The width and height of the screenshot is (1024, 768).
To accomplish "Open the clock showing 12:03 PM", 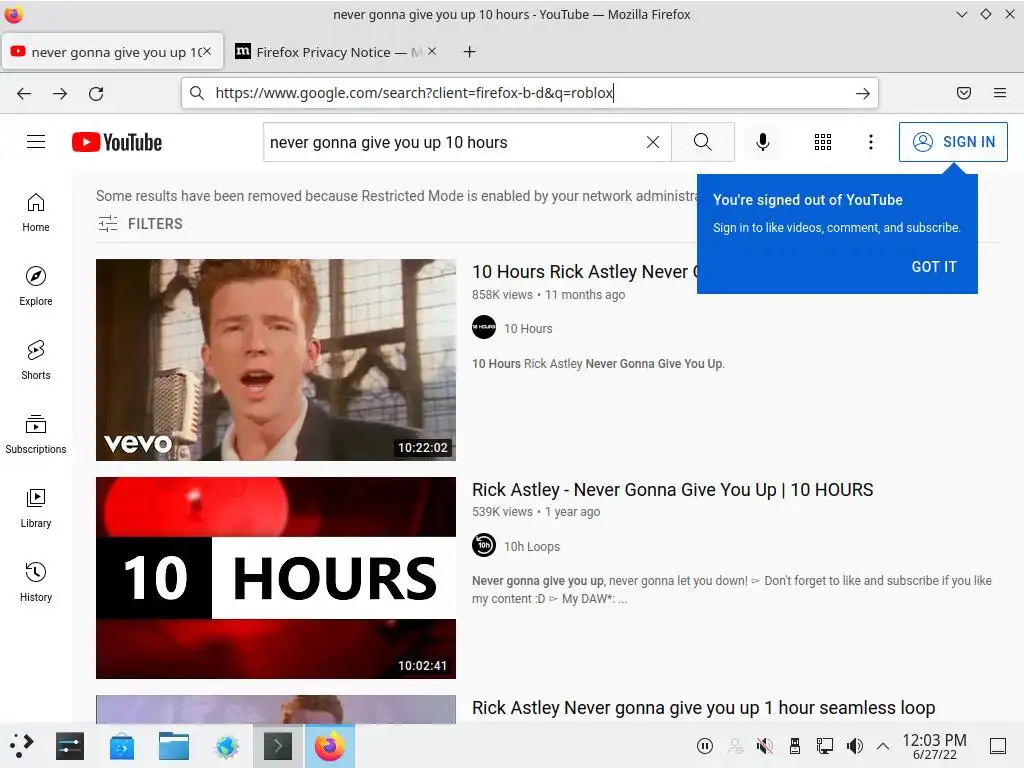I will point(934,746).
